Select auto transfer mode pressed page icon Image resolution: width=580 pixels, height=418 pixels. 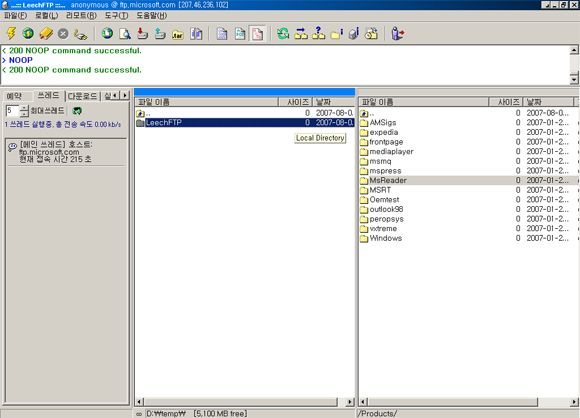point(257,34)
